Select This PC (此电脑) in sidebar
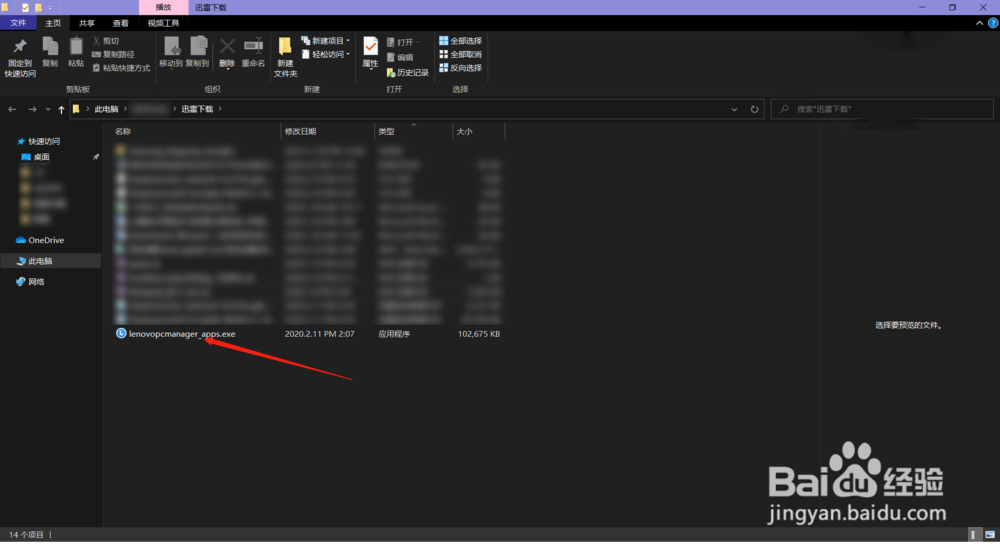The height and width of the screenshot is (547, 1000). 40,261
